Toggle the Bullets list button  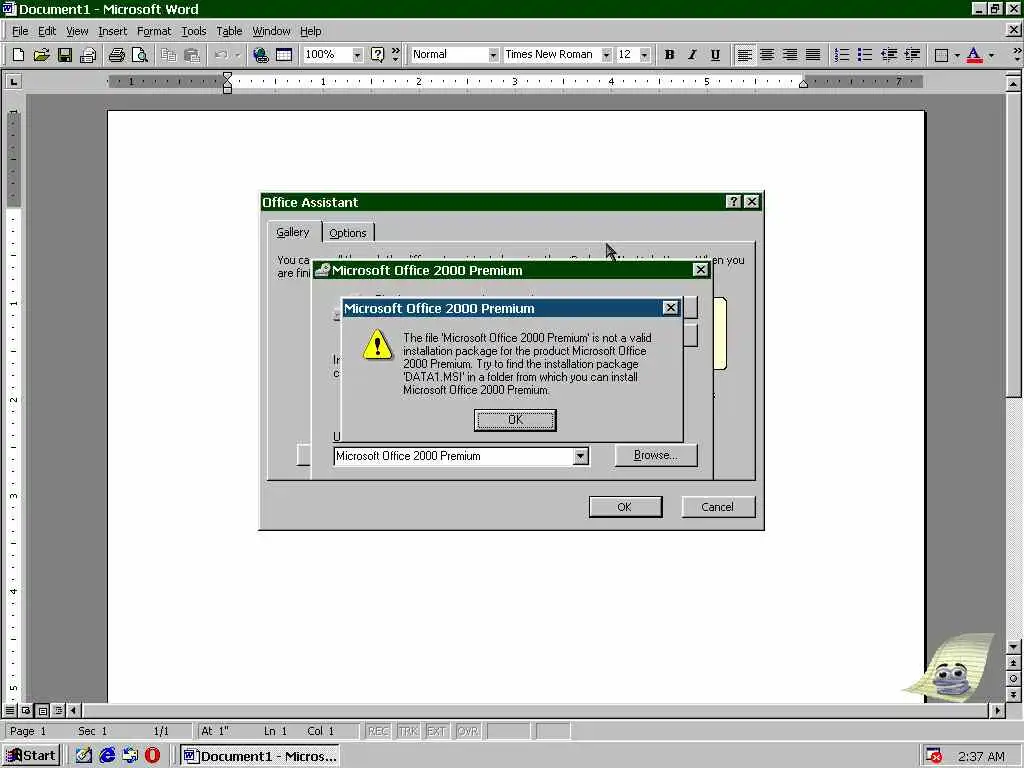point(865,55)
